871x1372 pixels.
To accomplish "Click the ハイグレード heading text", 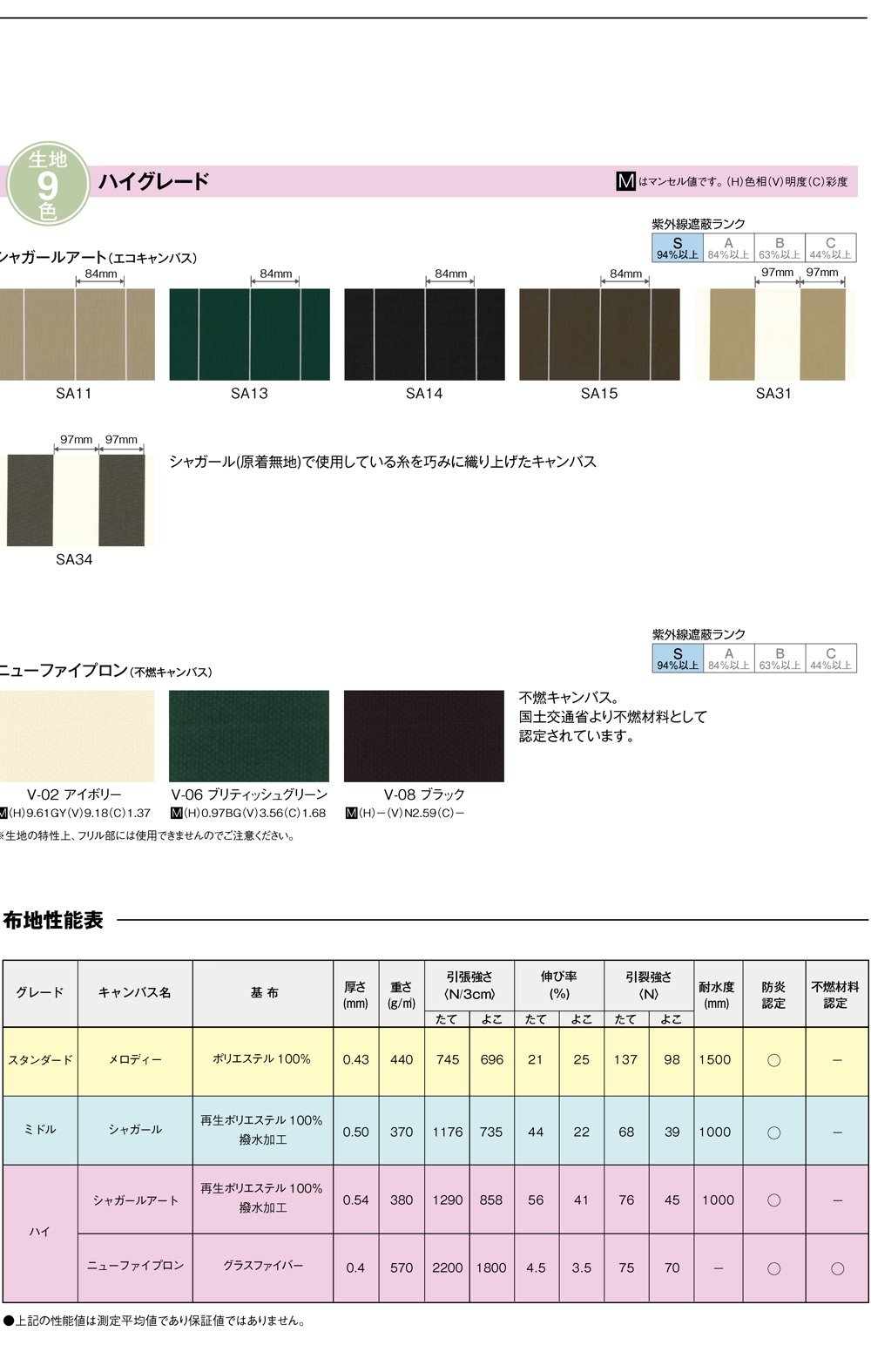I will [x=153, y=181].
